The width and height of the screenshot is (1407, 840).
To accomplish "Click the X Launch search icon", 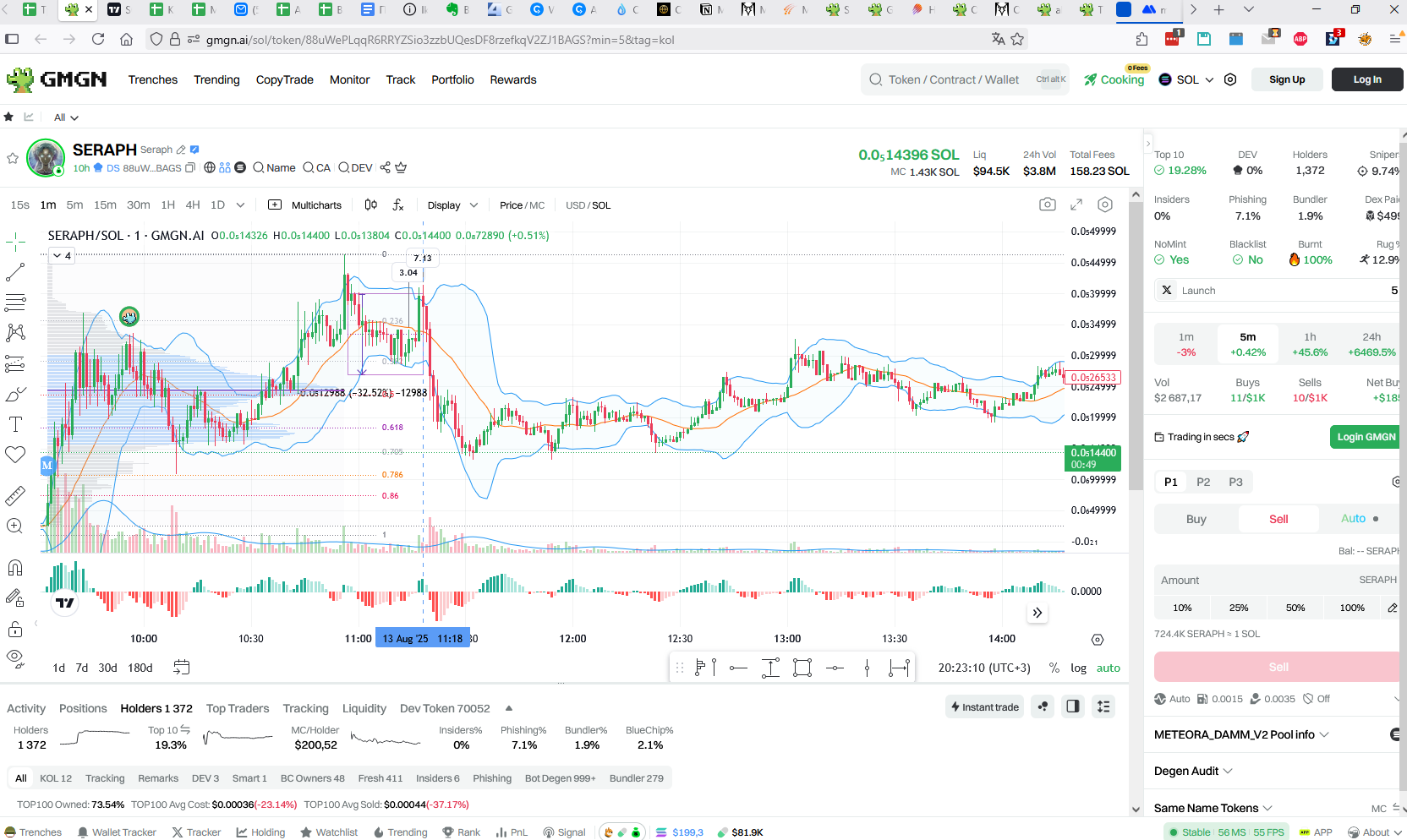I will (1167, 290).
